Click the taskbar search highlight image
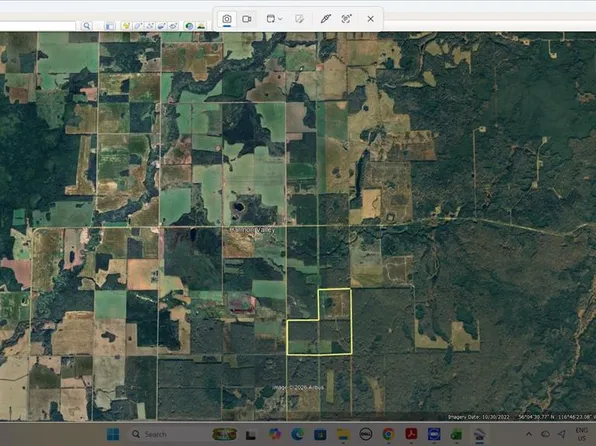 pyautogui.click(x=225, y=434)
